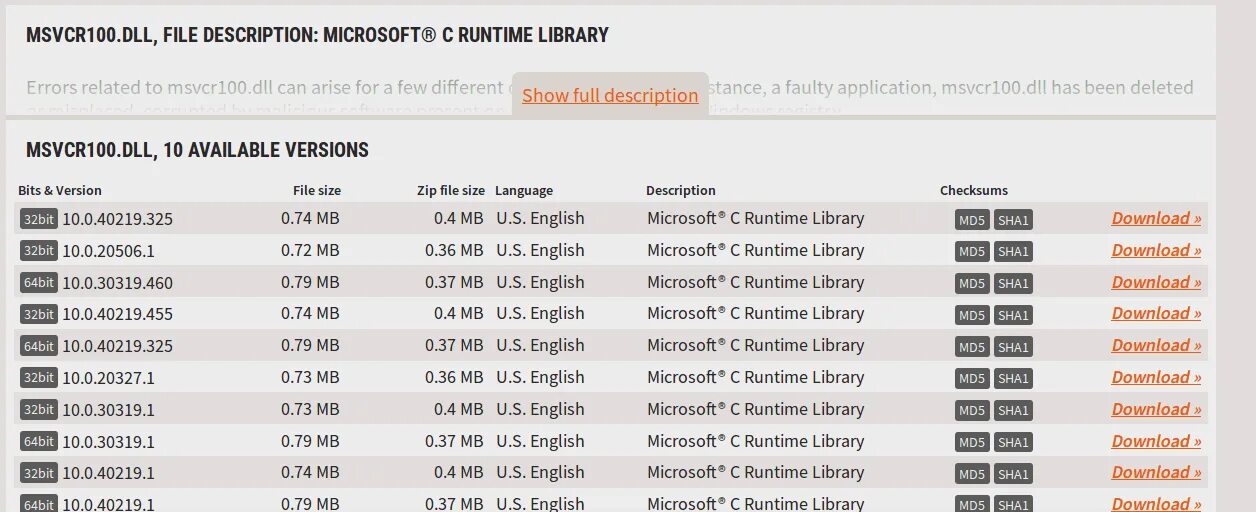Show MD5 checksum for 64bit 10.0.40219.325

[x=972, y=347]
